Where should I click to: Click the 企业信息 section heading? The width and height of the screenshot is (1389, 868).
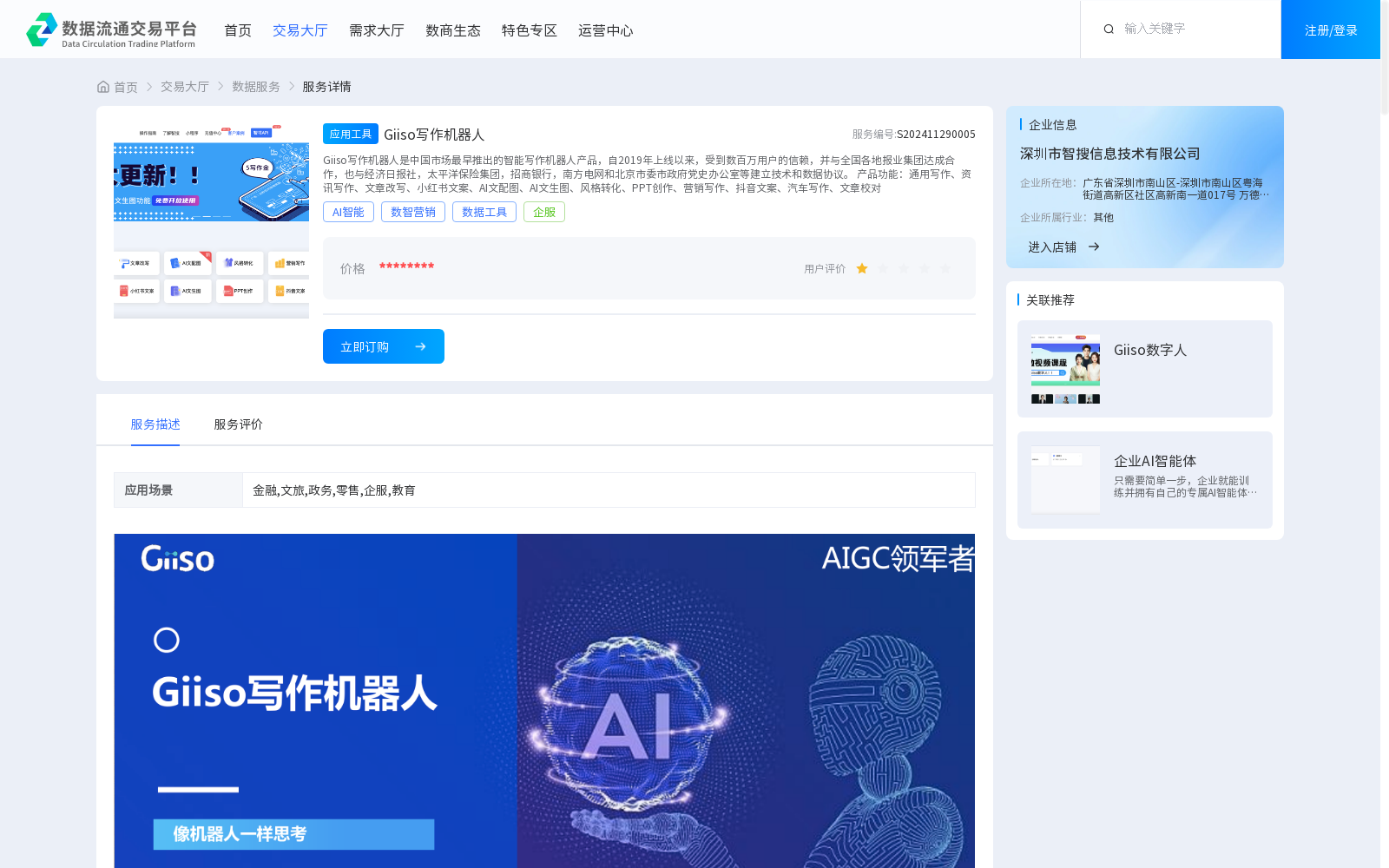tap(1053, 124)
